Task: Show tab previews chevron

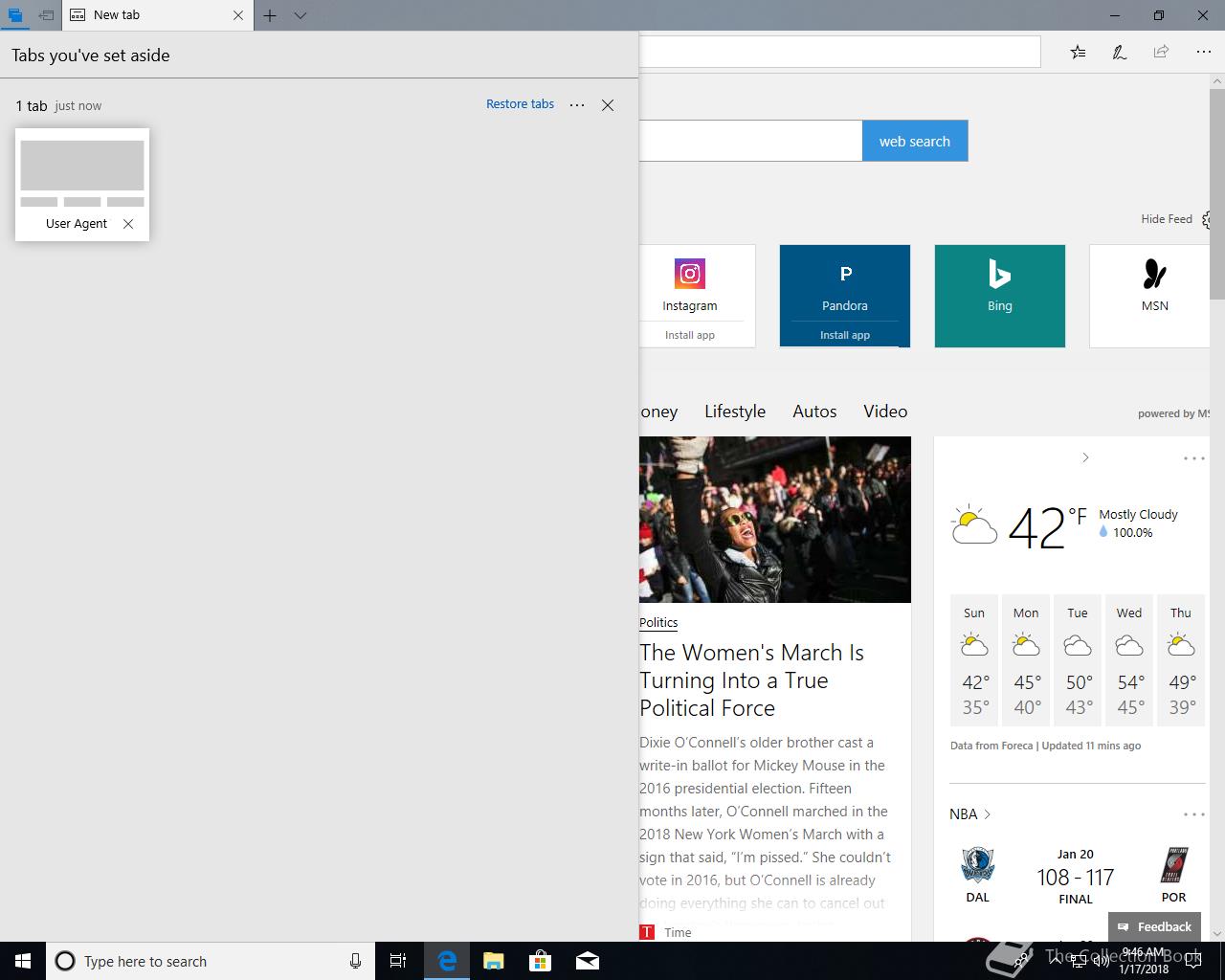Action: (x=301, y=15)
